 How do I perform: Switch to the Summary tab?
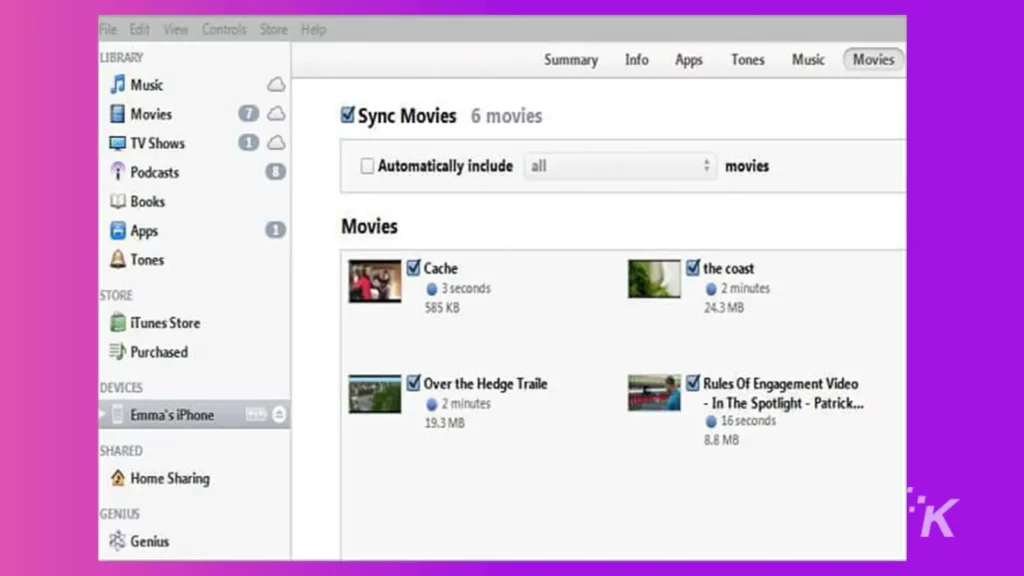coord(571,59)
